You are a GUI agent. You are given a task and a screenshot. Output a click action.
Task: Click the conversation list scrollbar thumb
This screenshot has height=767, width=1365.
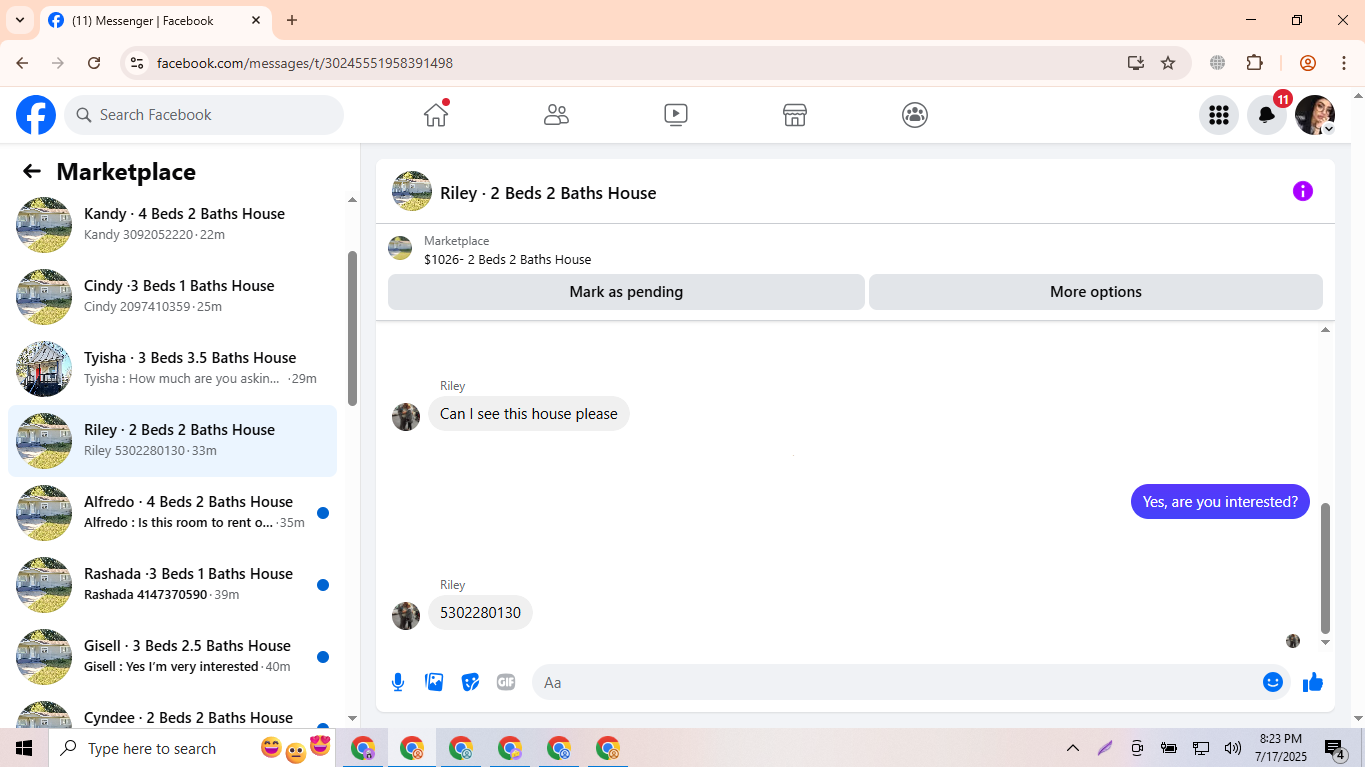click(352, 328)
